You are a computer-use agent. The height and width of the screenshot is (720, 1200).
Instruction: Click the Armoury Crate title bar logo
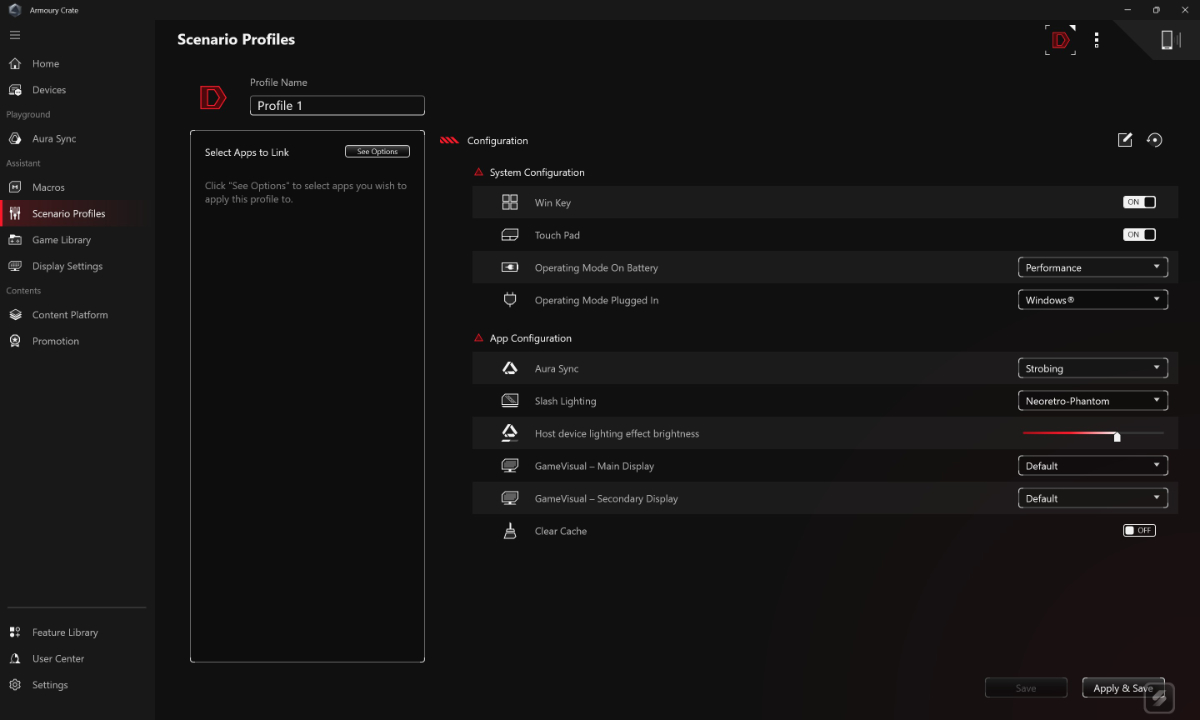[x=15, y=10]
